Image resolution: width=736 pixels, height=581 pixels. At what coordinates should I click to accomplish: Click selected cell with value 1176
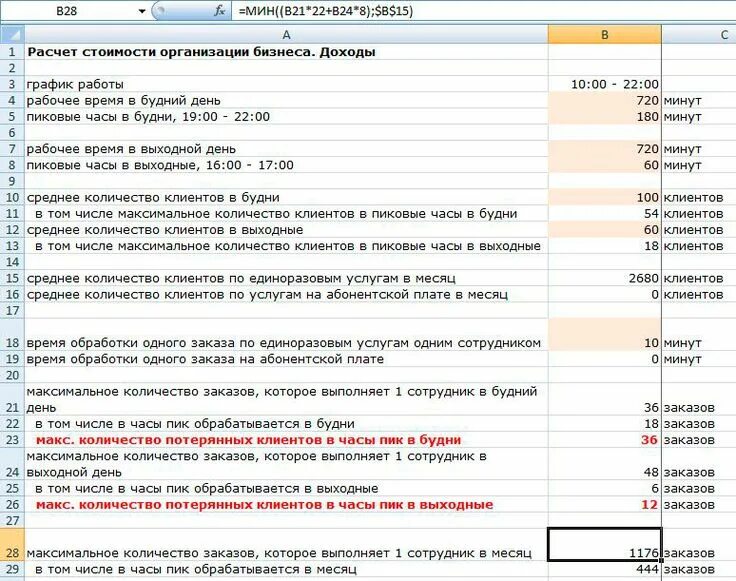click(x=605, y=544)
